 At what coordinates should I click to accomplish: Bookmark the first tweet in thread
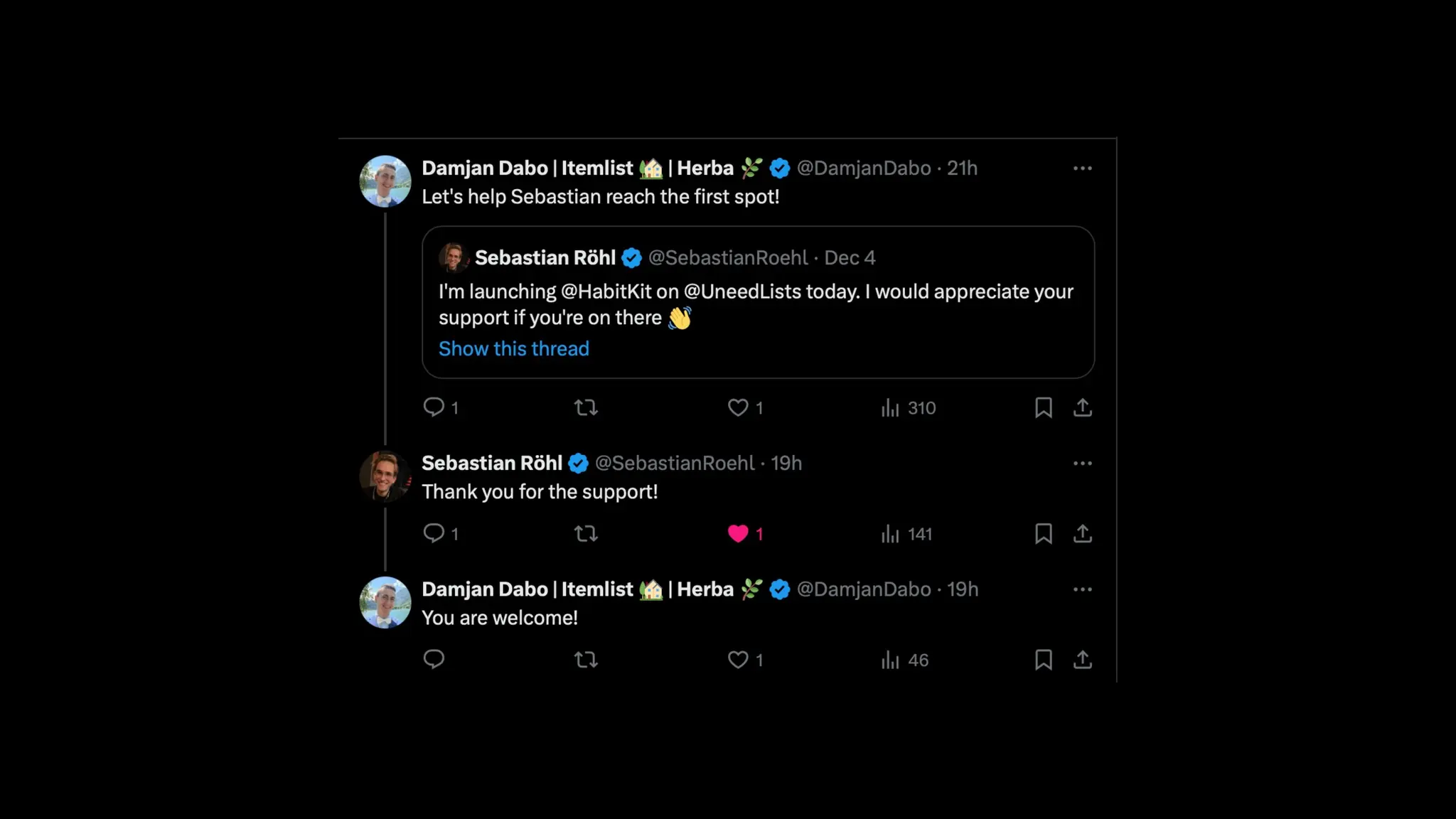click(1043, 407)
